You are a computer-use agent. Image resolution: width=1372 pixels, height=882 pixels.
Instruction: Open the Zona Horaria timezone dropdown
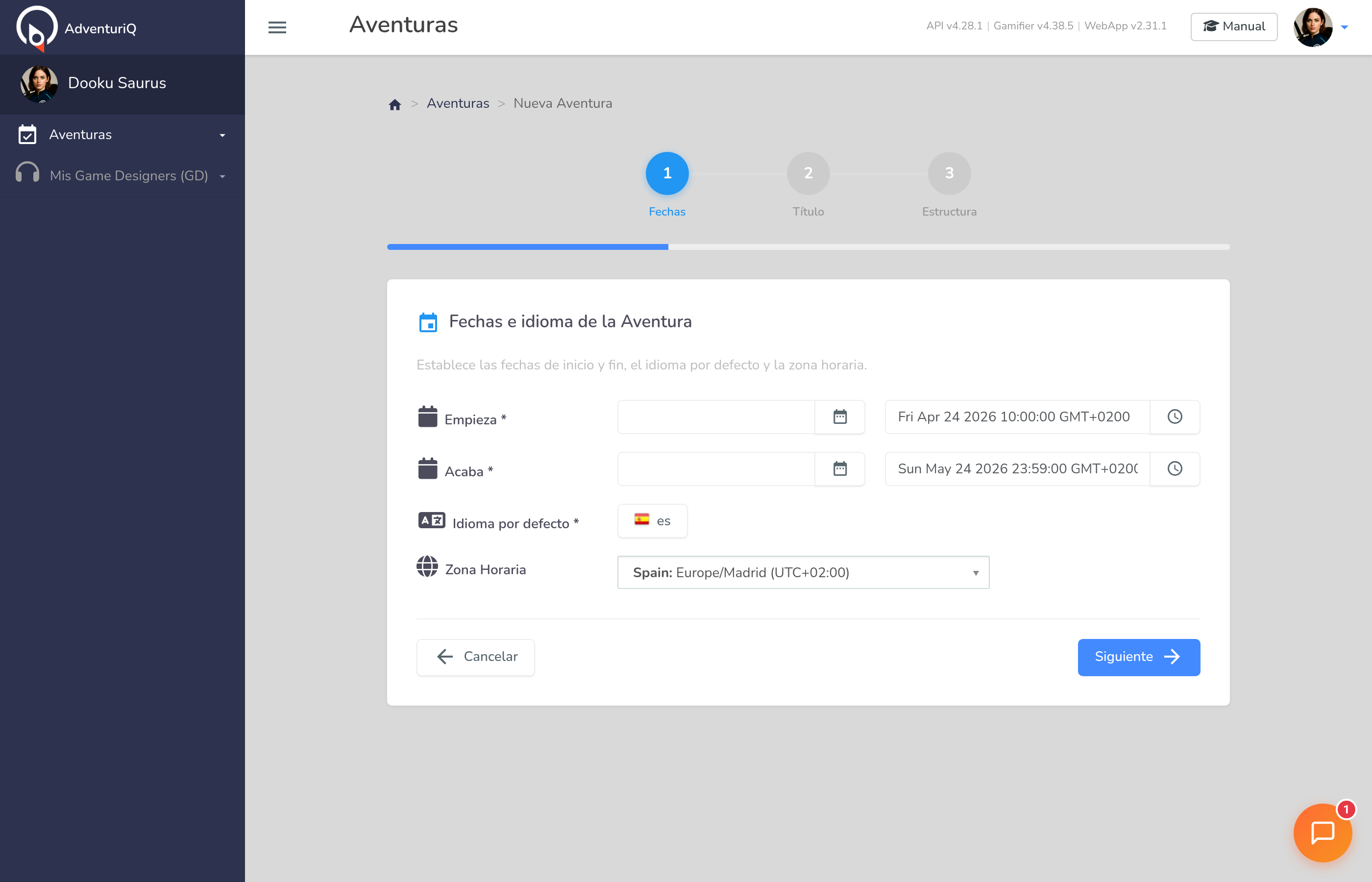(x=803, y=572)
